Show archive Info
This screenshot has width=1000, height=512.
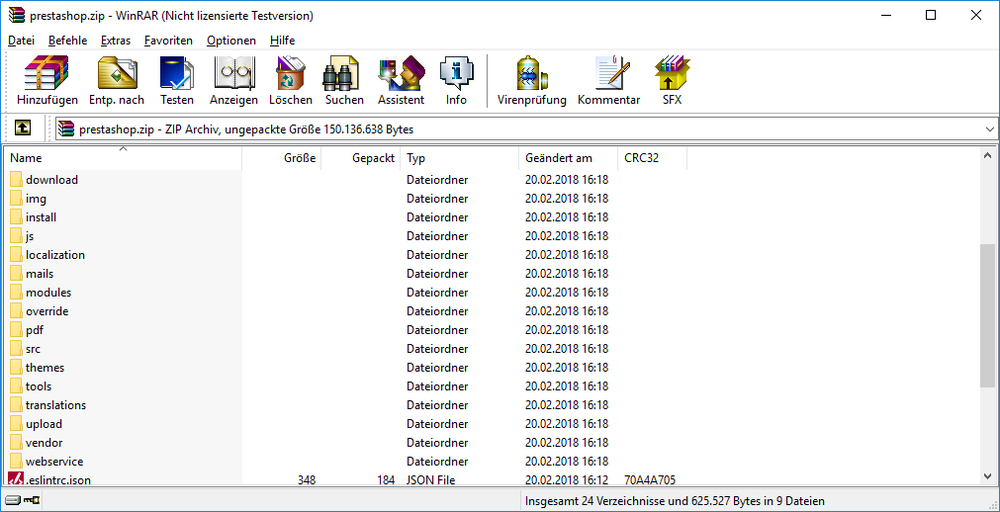click(x=456, y=80)
